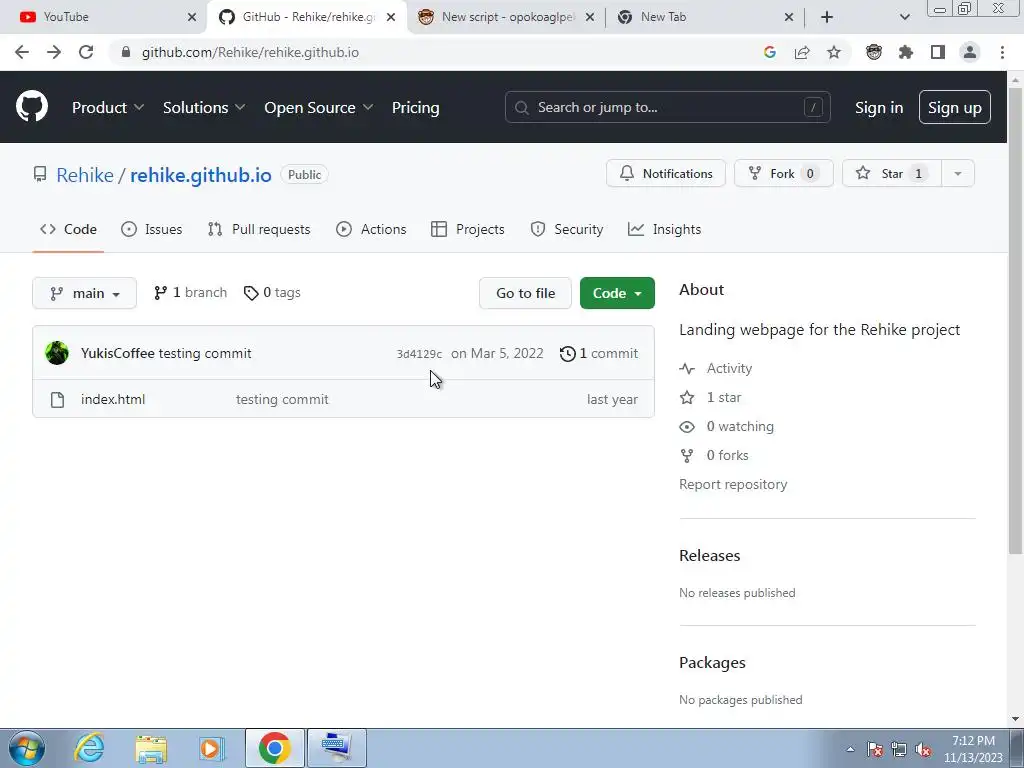Screen dimensions: 1024x768
Task: Bookmark this page with star icon
Action: 834,52
